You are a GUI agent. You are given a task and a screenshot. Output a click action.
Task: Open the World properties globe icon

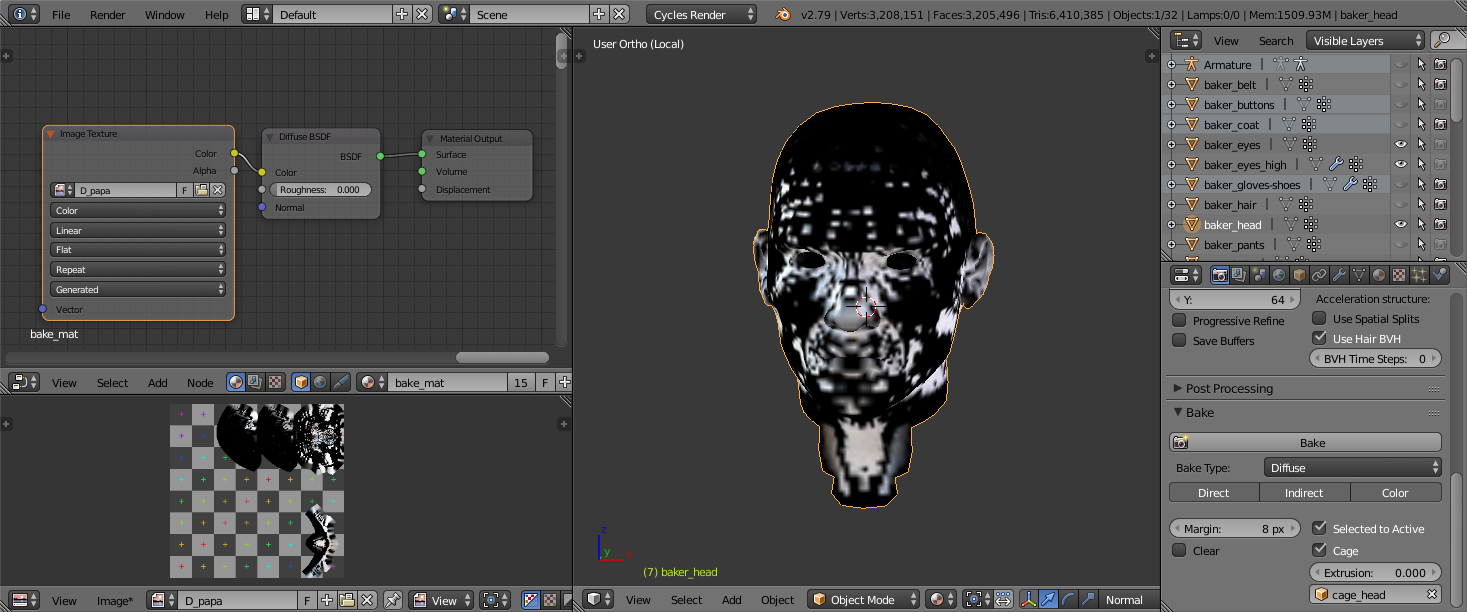click(1279, 274)
